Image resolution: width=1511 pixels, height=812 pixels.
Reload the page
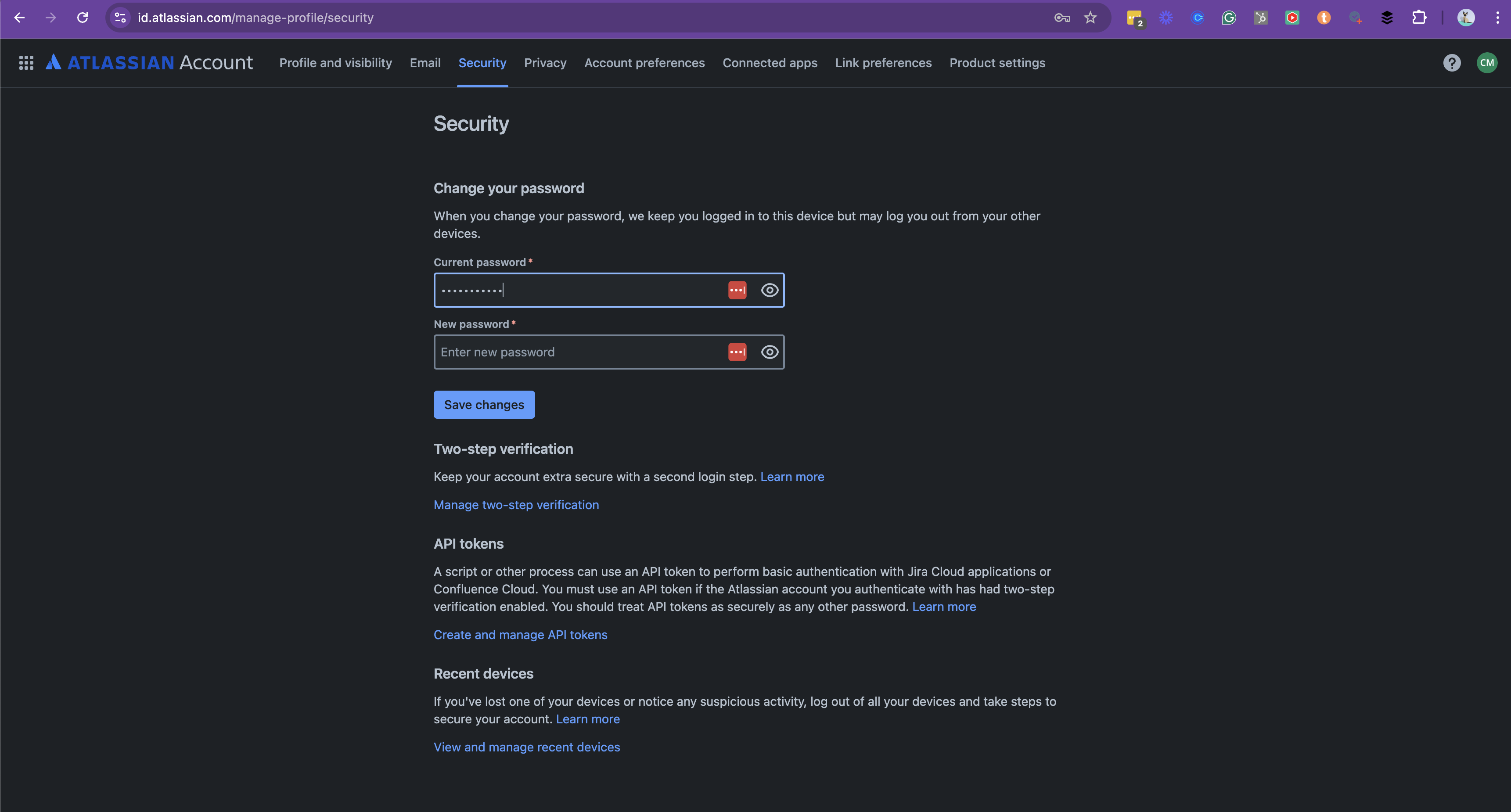point(83,18)
